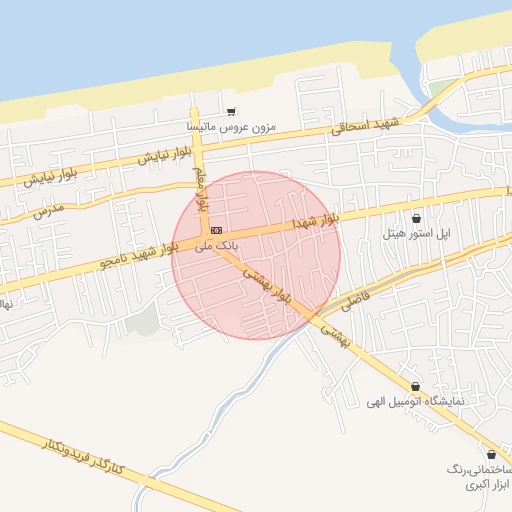Image resolution: width=512 pixels, height=512 pixels.
Task: Click the نمایشگاه اتومبیل الهی label
Action: tap(415, 402)
